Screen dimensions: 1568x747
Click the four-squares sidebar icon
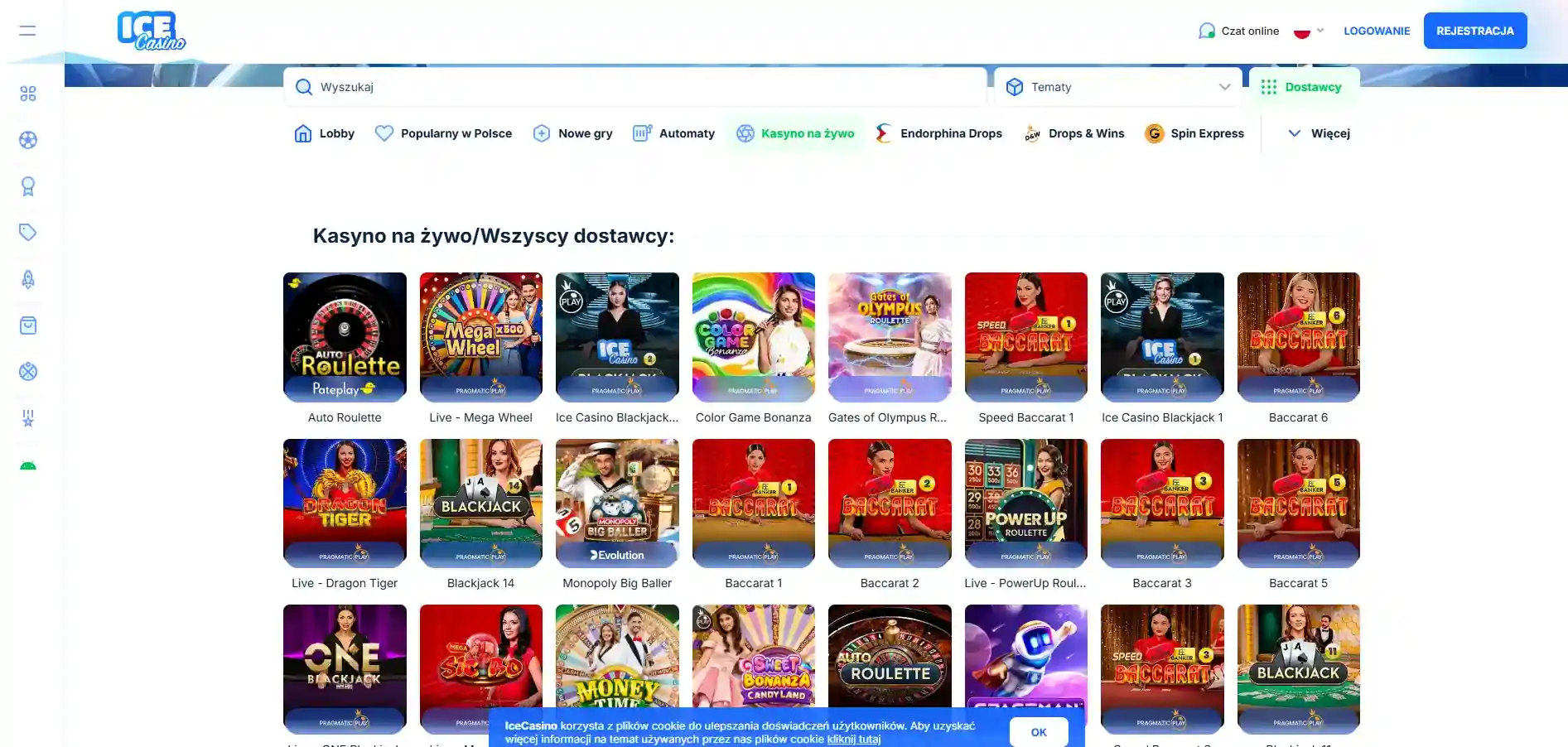pyautogui.click(x=28, y=94)
